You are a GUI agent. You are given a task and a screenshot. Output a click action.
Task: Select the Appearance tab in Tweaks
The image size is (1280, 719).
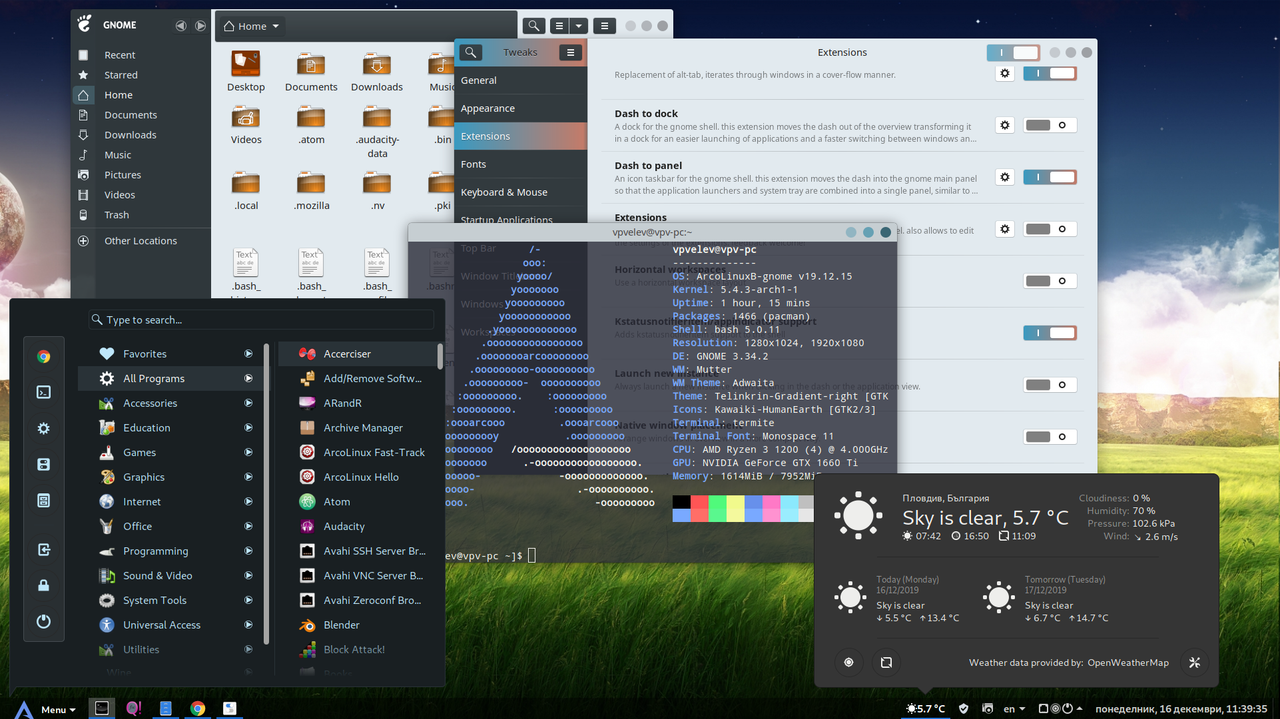520,108
